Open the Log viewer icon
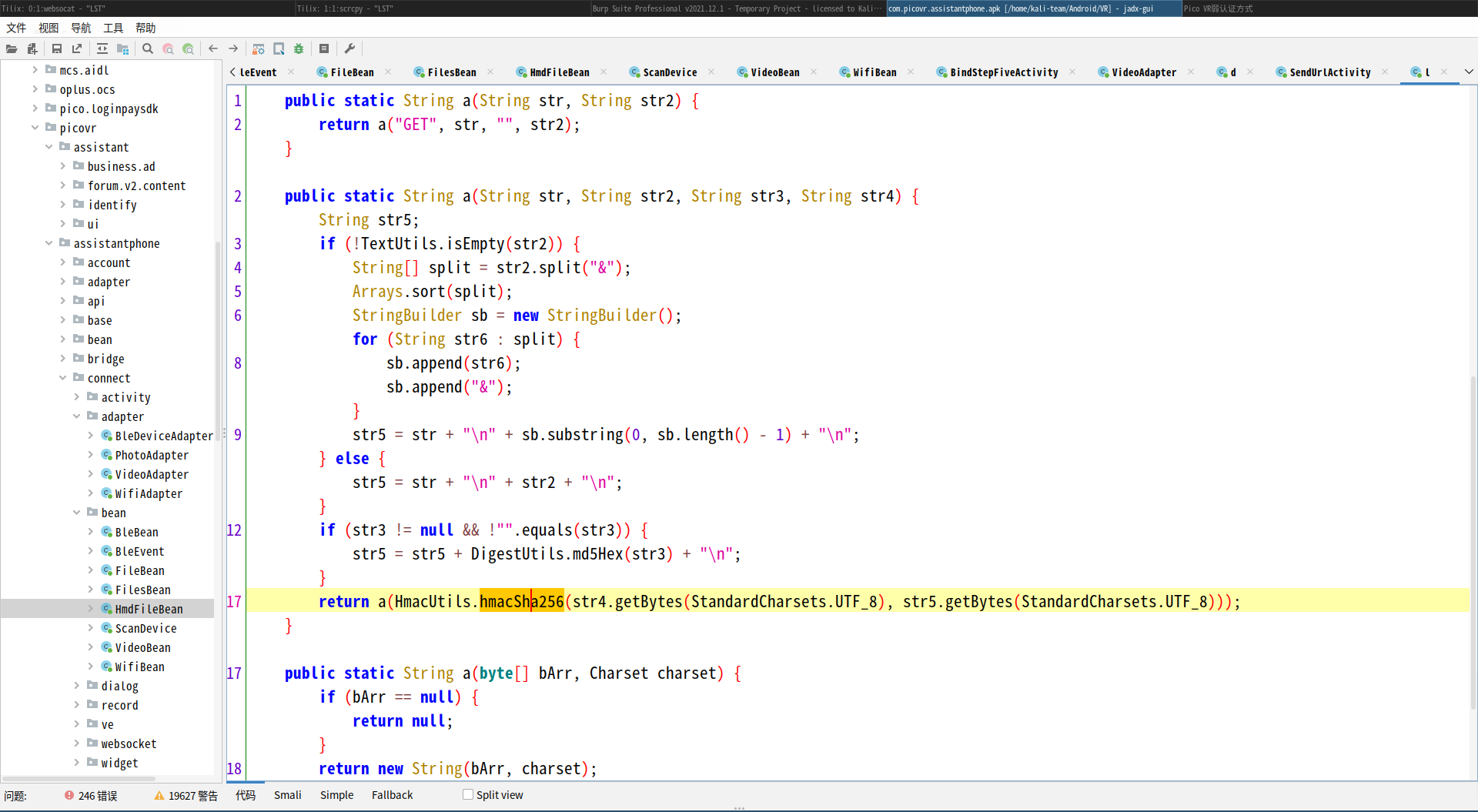1478x812 pixels. [324, 48]
